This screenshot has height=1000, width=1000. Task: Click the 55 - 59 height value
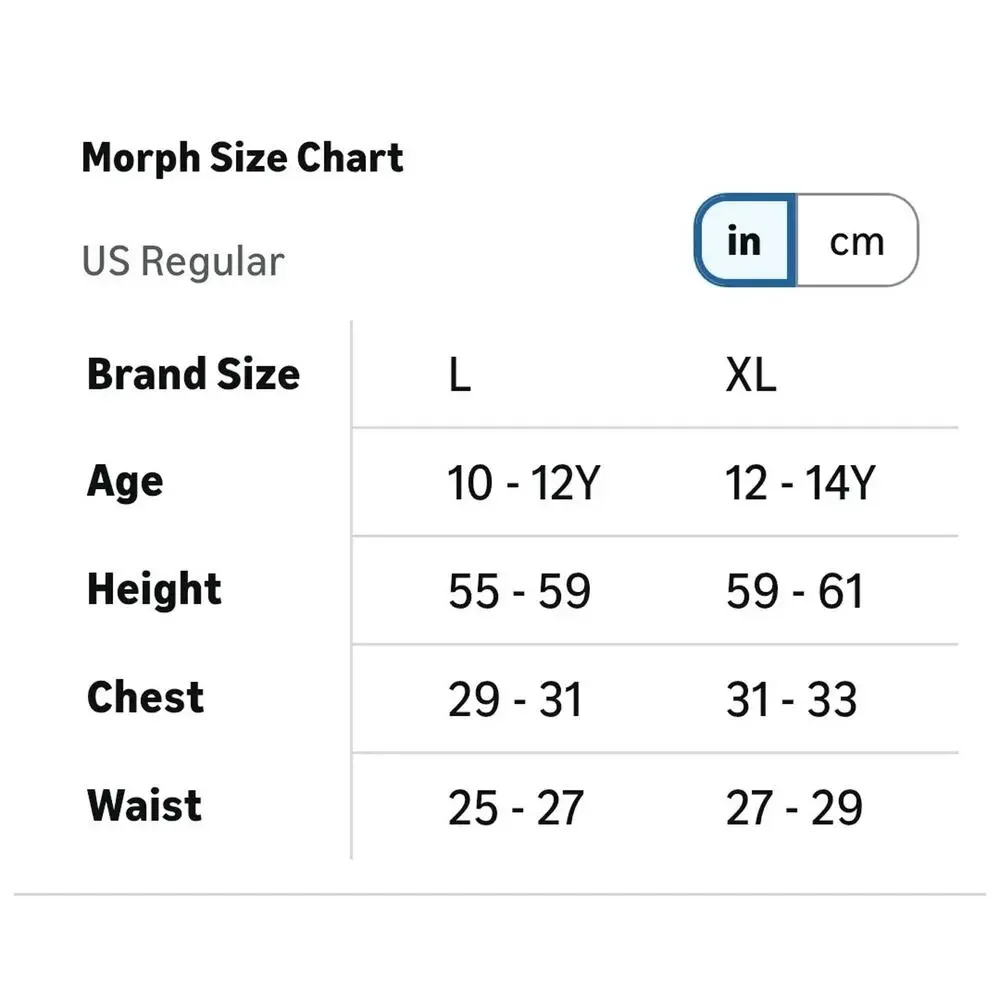tap(519, 591)
